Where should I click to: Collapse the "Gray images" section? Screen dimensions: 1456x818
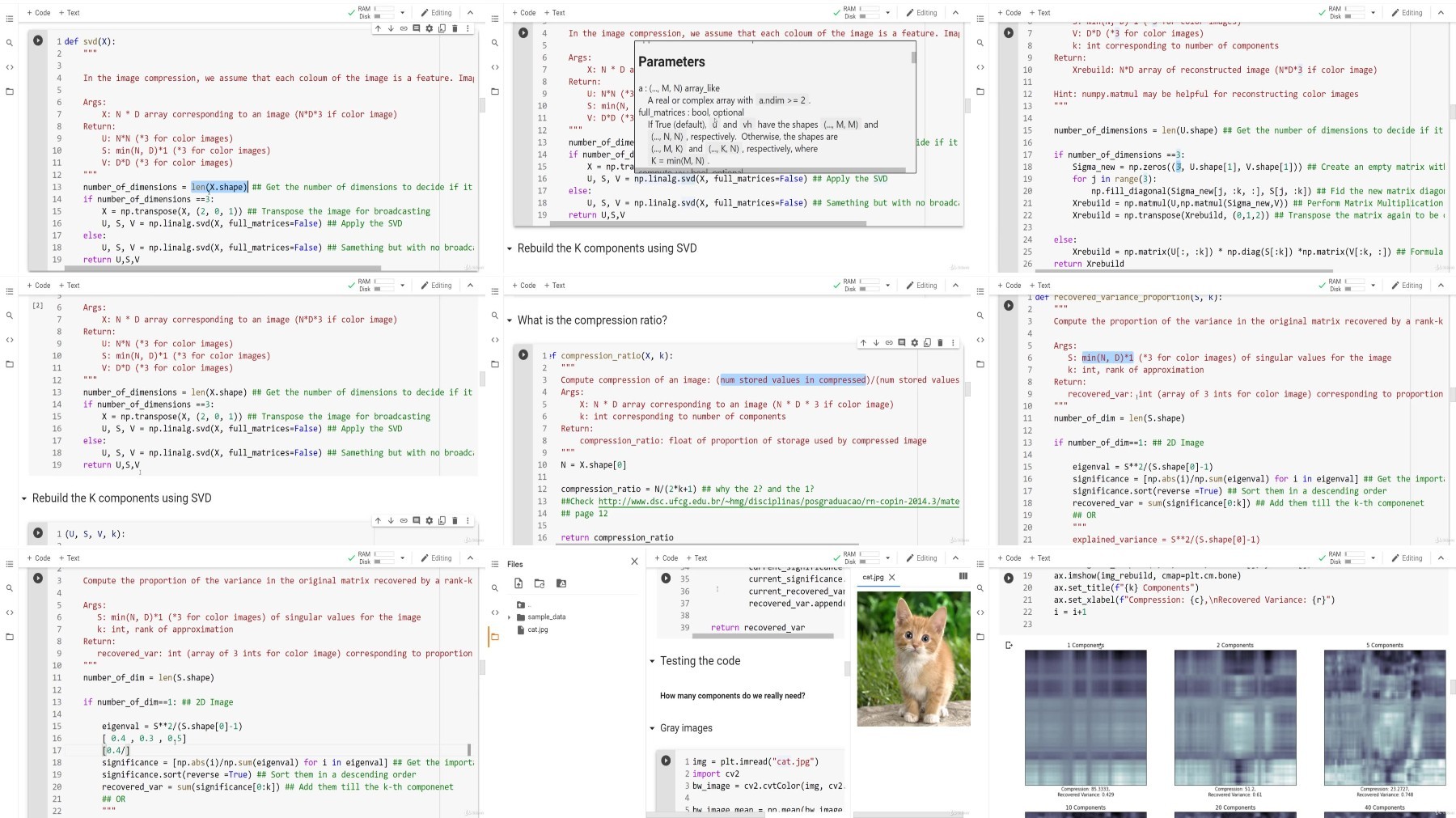click(x=652, y=728)
